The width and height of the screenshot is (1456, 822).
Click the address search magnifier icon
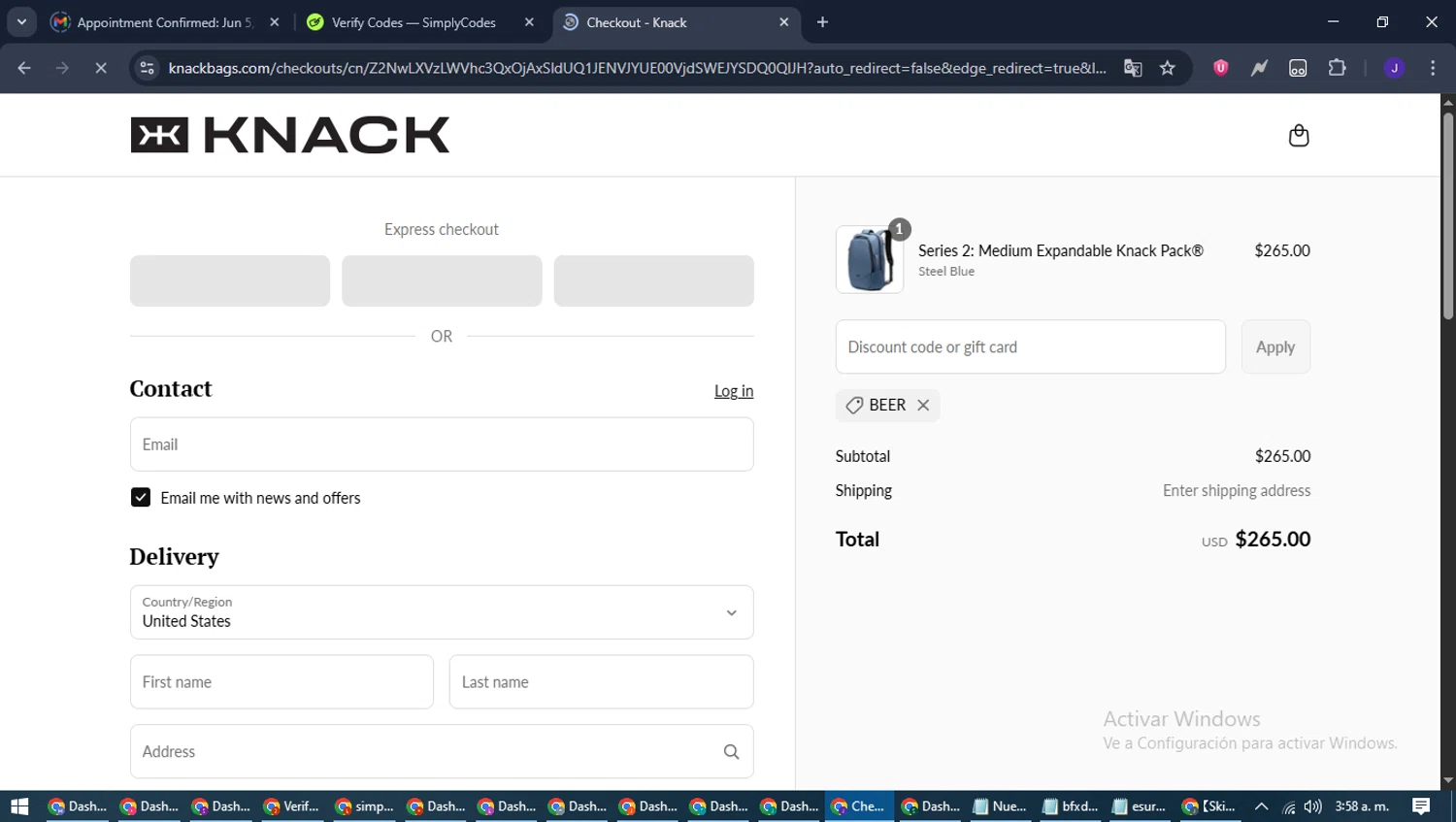click(x=731, y=751)
